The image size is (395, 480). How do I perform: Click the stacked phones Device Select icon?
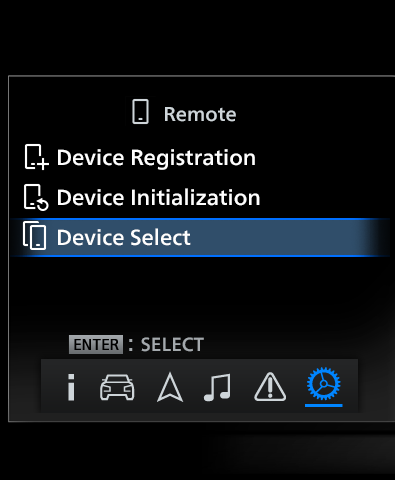[x=35, y=236]
